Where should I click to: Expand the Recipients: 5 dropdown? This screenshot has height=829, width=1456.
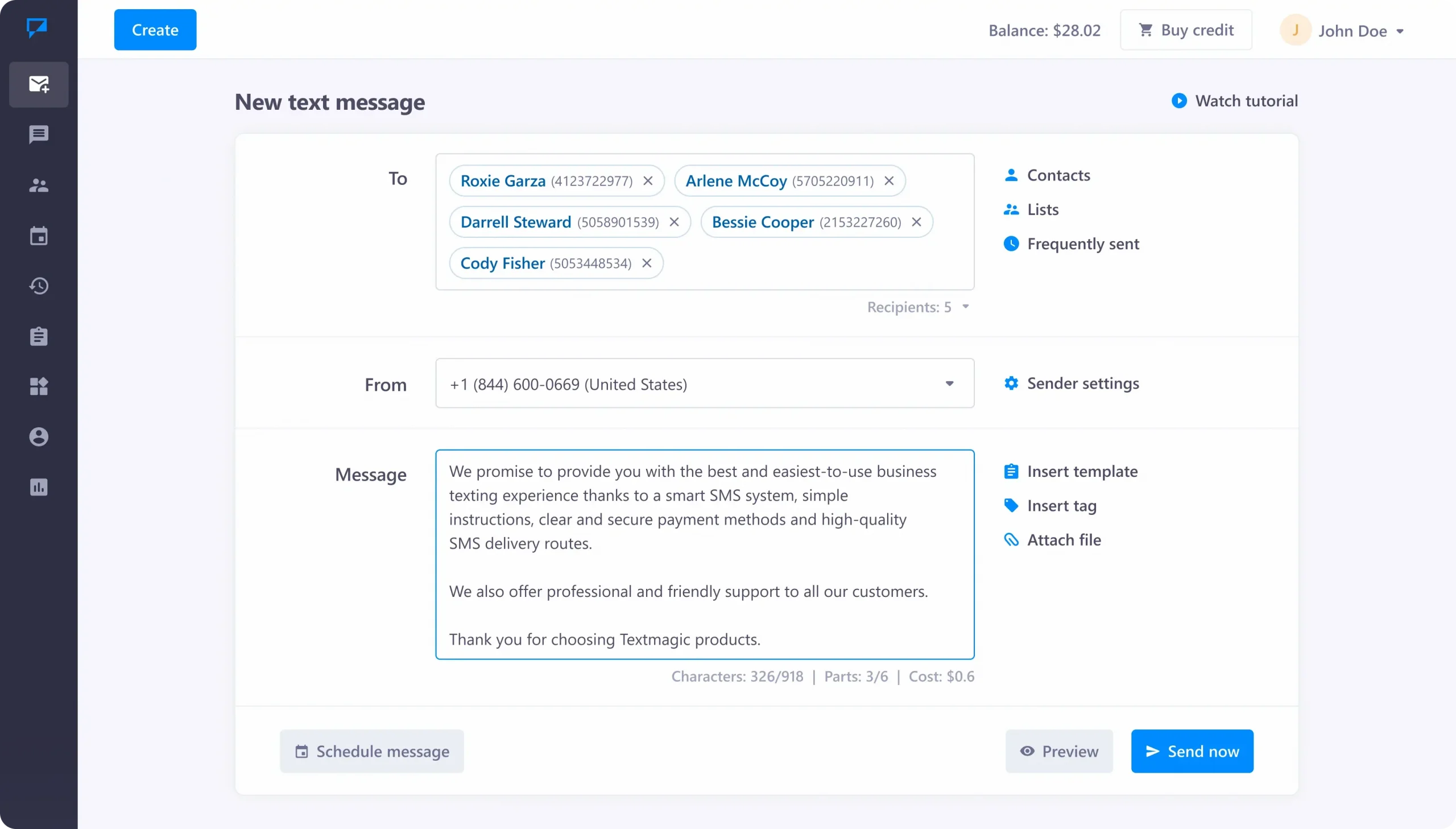pyautogui.click(x=965, y=307)
